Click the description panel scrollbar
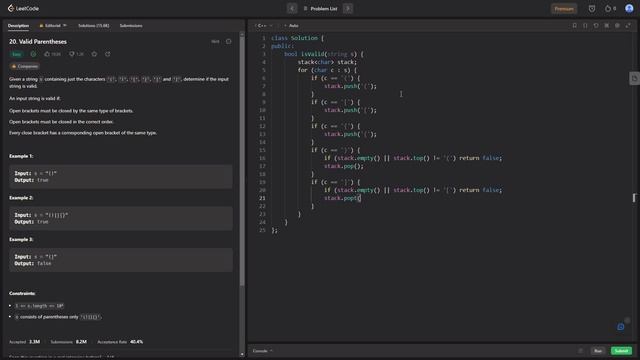This screenshot has width=640, height=360. click(242, 161)
